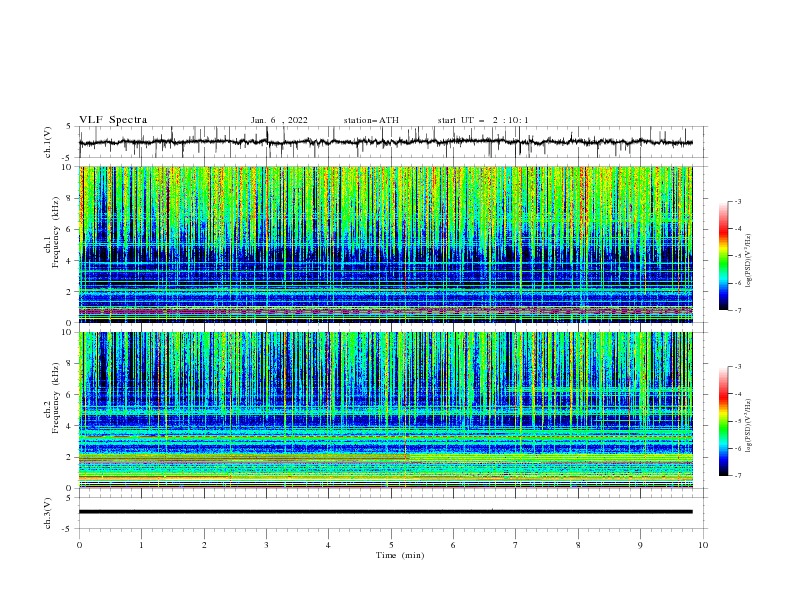Click the lower color bar's log(PSD) label
The image size is (792, 612).
coord(749,426)
